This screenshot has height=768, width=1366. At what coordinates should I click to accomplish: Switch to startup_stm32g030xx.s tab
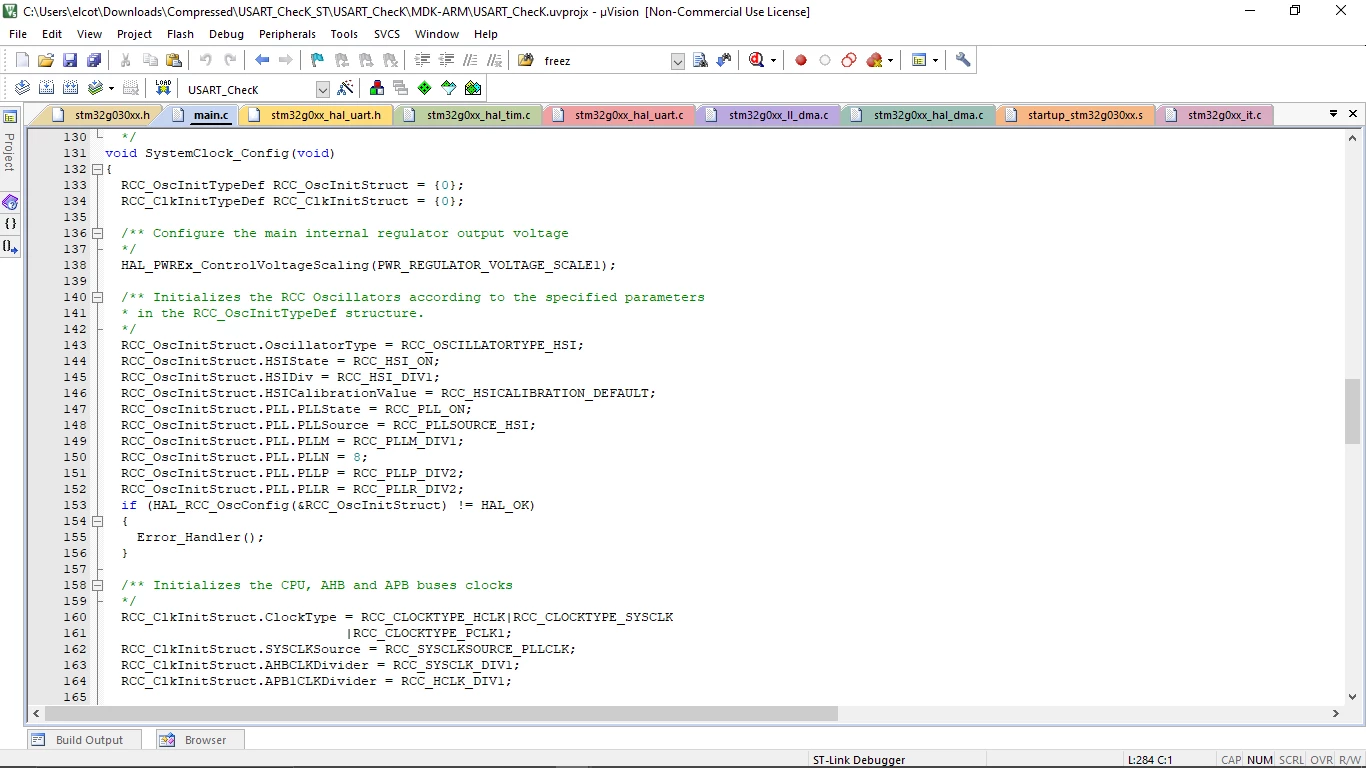[1076, 115]
